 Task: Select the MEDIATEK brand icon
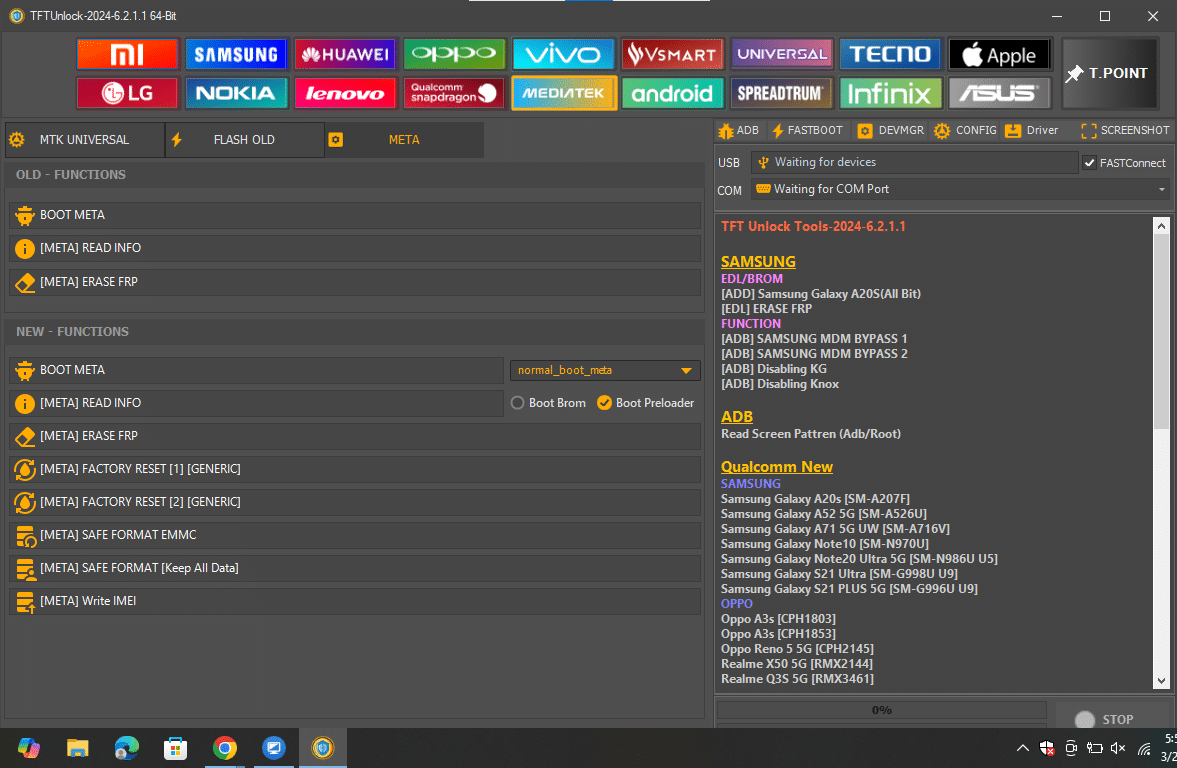tap(563, 93)
